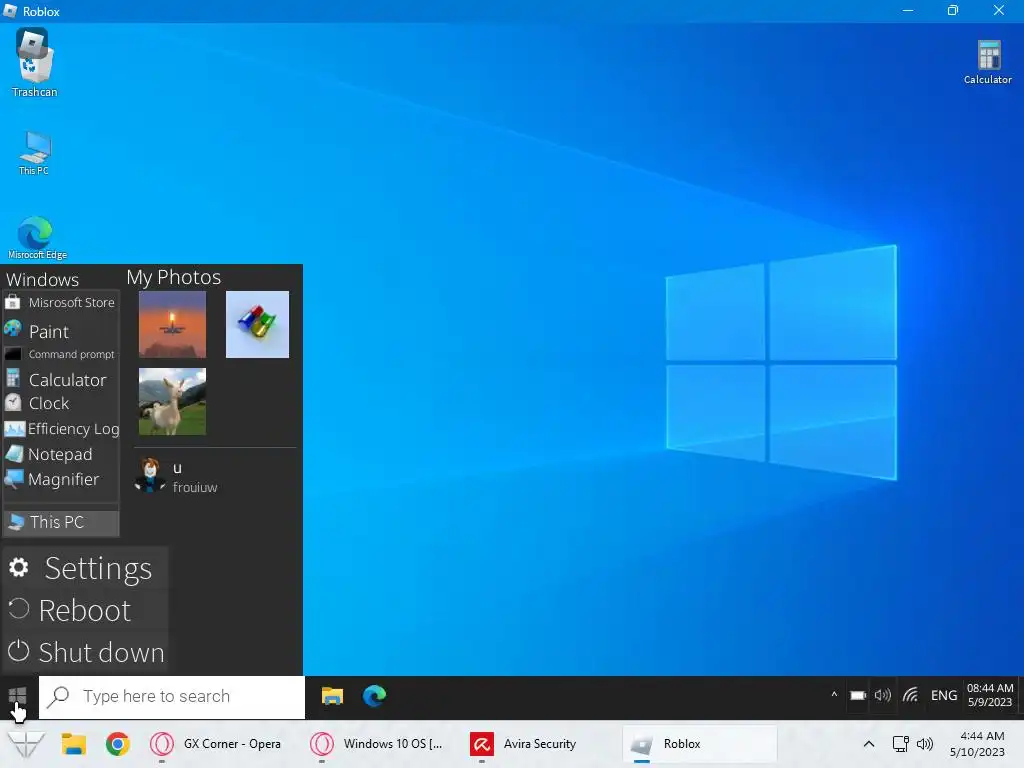Click the in-game Windows start button
The height and width of the screenshot is (768, 1024).
click(18, 696)
